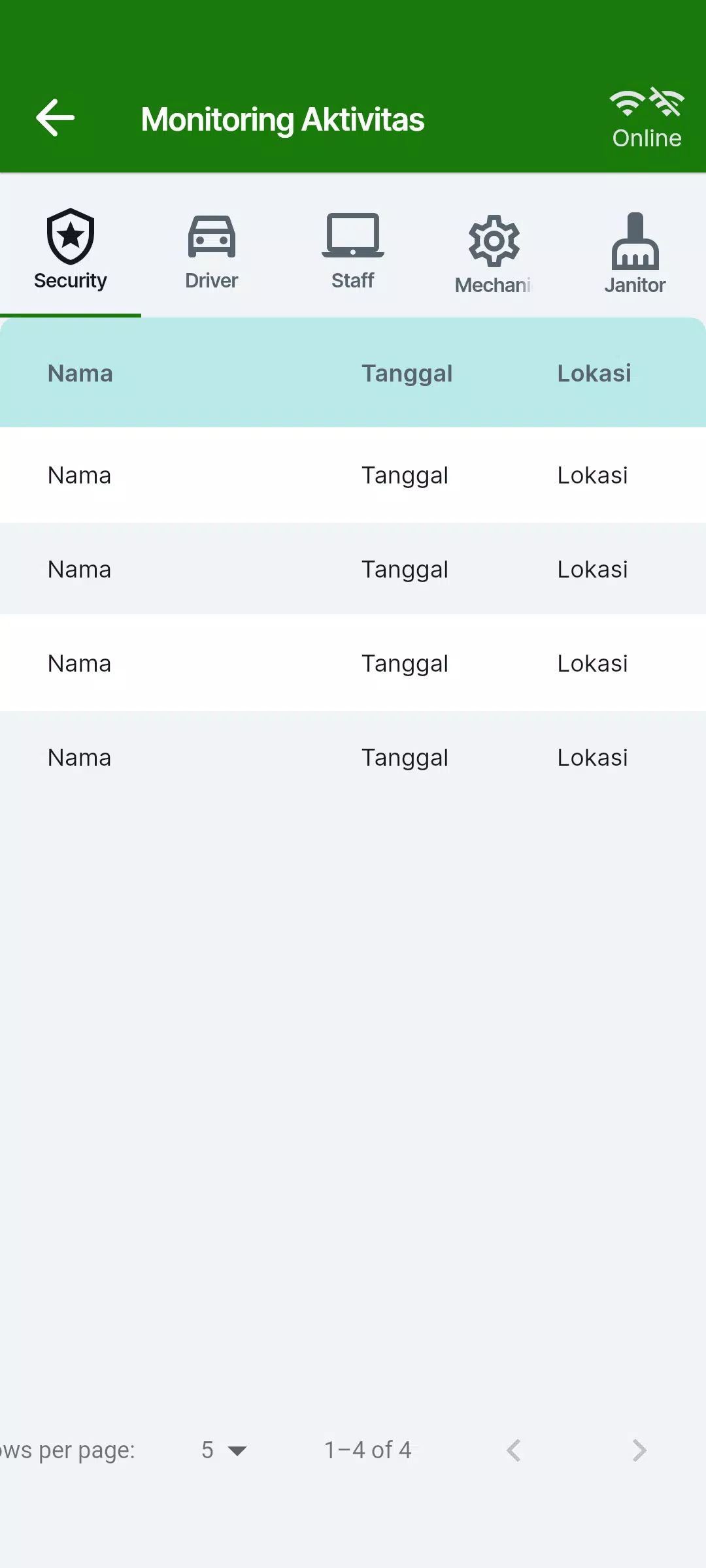Tap the back arrow icon
This screenshot has width=706, height=1568.
[x=55, y=118]
